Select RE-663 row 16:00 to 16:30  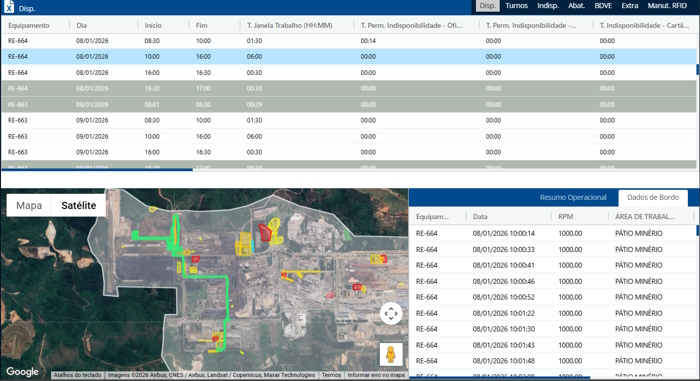[x=349, y=152]
